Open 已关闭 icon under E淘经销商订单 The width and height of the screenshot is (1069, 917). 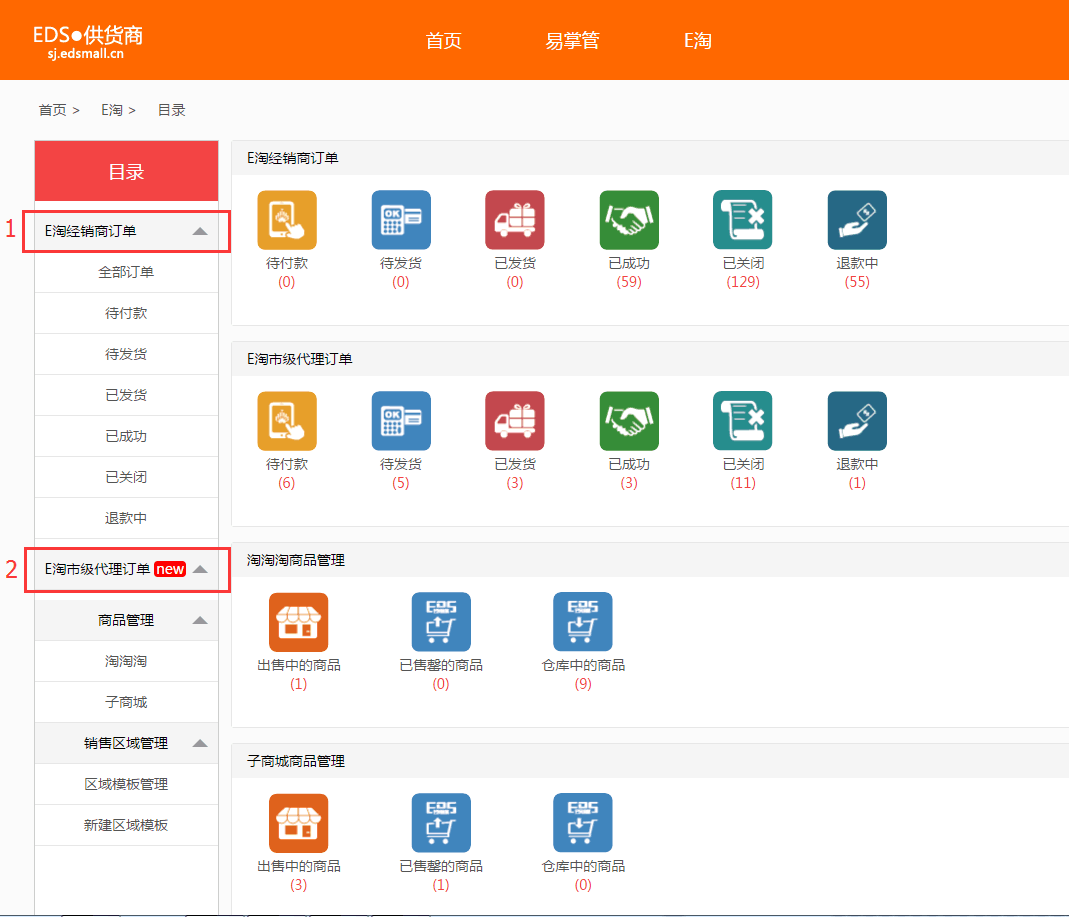[742, 220]
